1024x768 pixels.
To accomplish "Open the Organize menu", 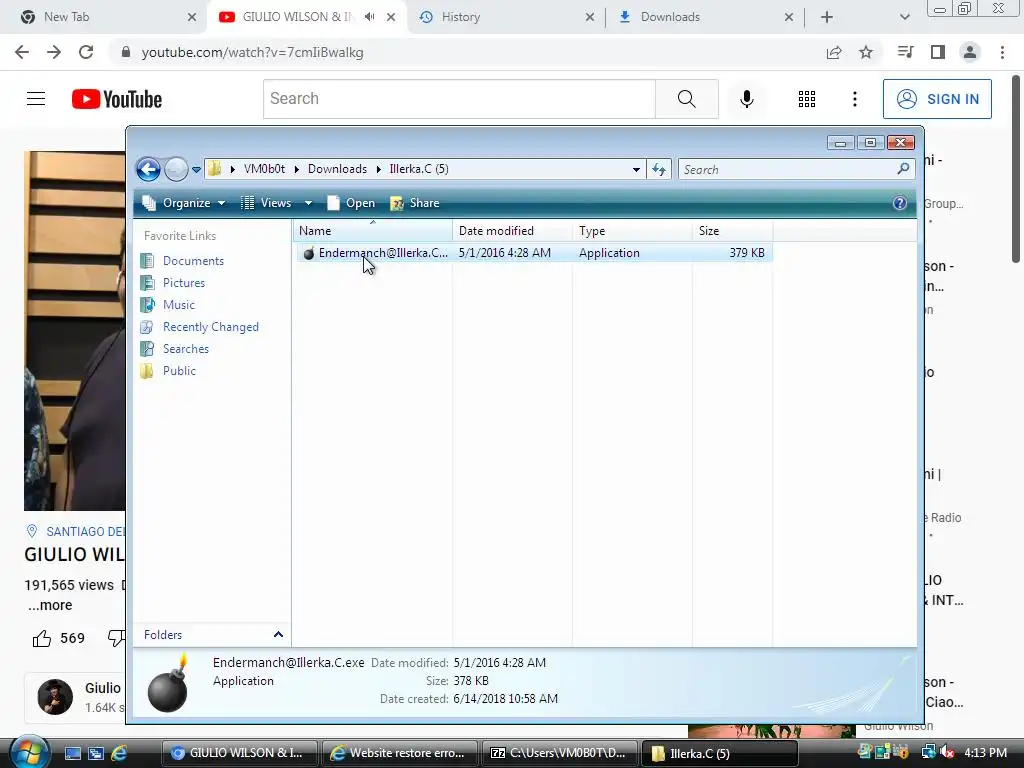I will (184, 203).
